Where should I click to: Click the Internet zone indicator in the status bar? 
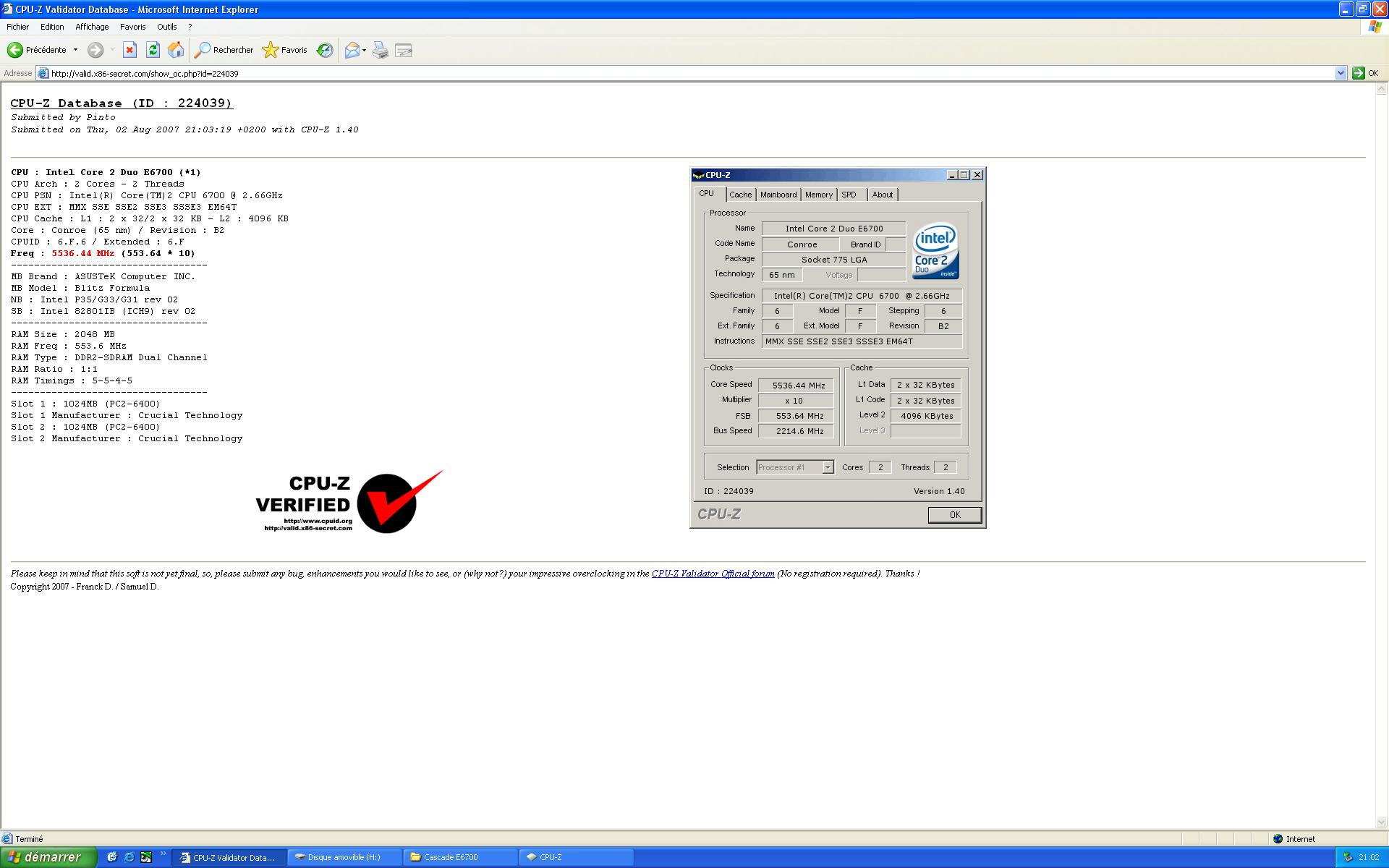click(x=1295, y=839)
